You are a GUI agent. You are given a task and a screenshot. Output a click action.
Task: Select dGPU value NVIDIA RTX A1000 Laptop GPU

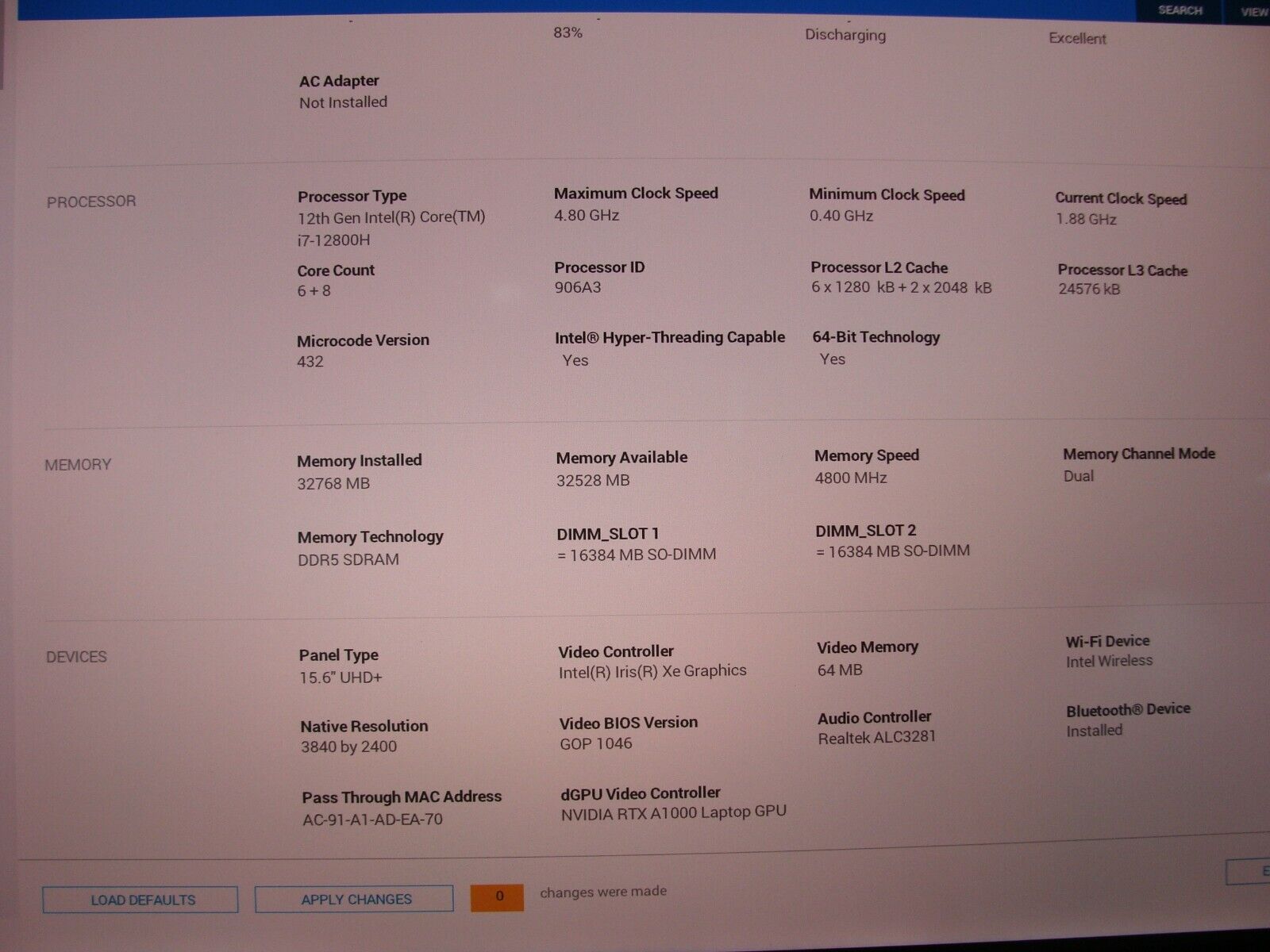pyautogui.click(x=674, y=813)
